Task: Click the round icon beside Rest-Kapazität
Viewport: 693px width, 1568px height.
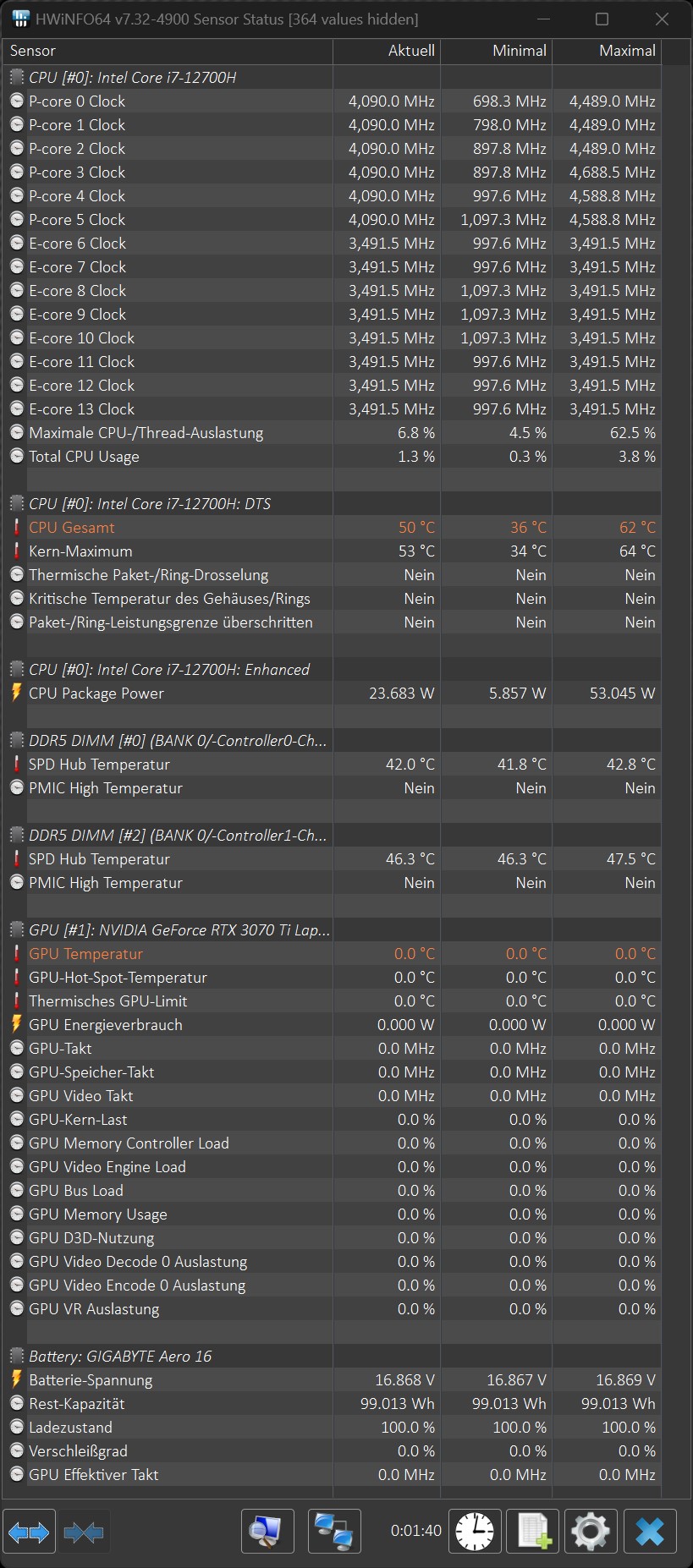Action: coord(17,1403)
